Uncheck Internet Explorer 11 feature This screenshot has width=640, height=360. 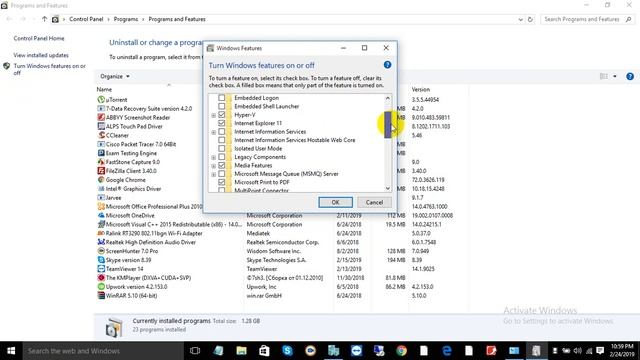coord(221,123)
